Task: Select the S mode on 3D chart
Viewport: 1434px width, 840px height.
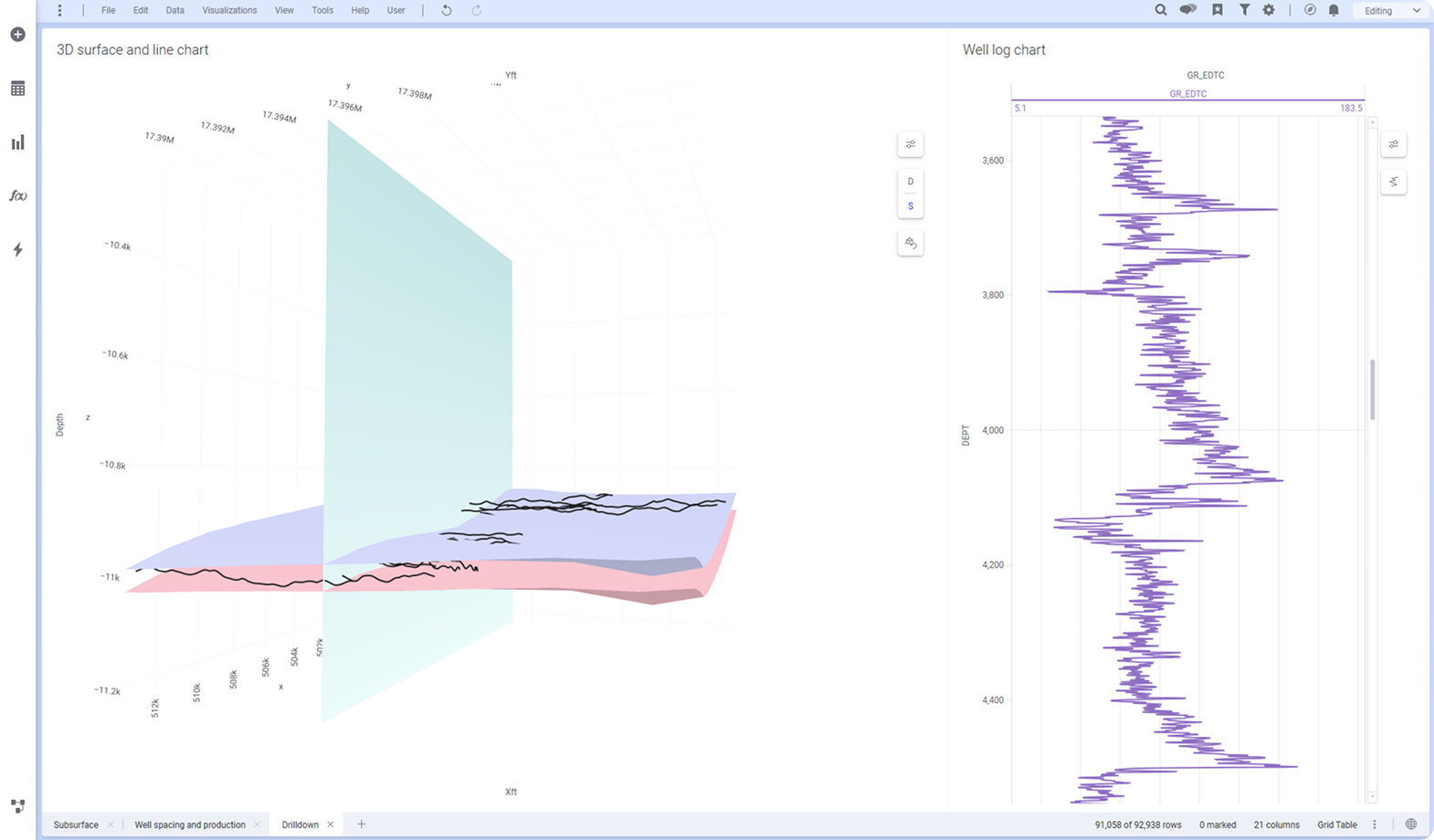Action: click(x=911, y=206)
